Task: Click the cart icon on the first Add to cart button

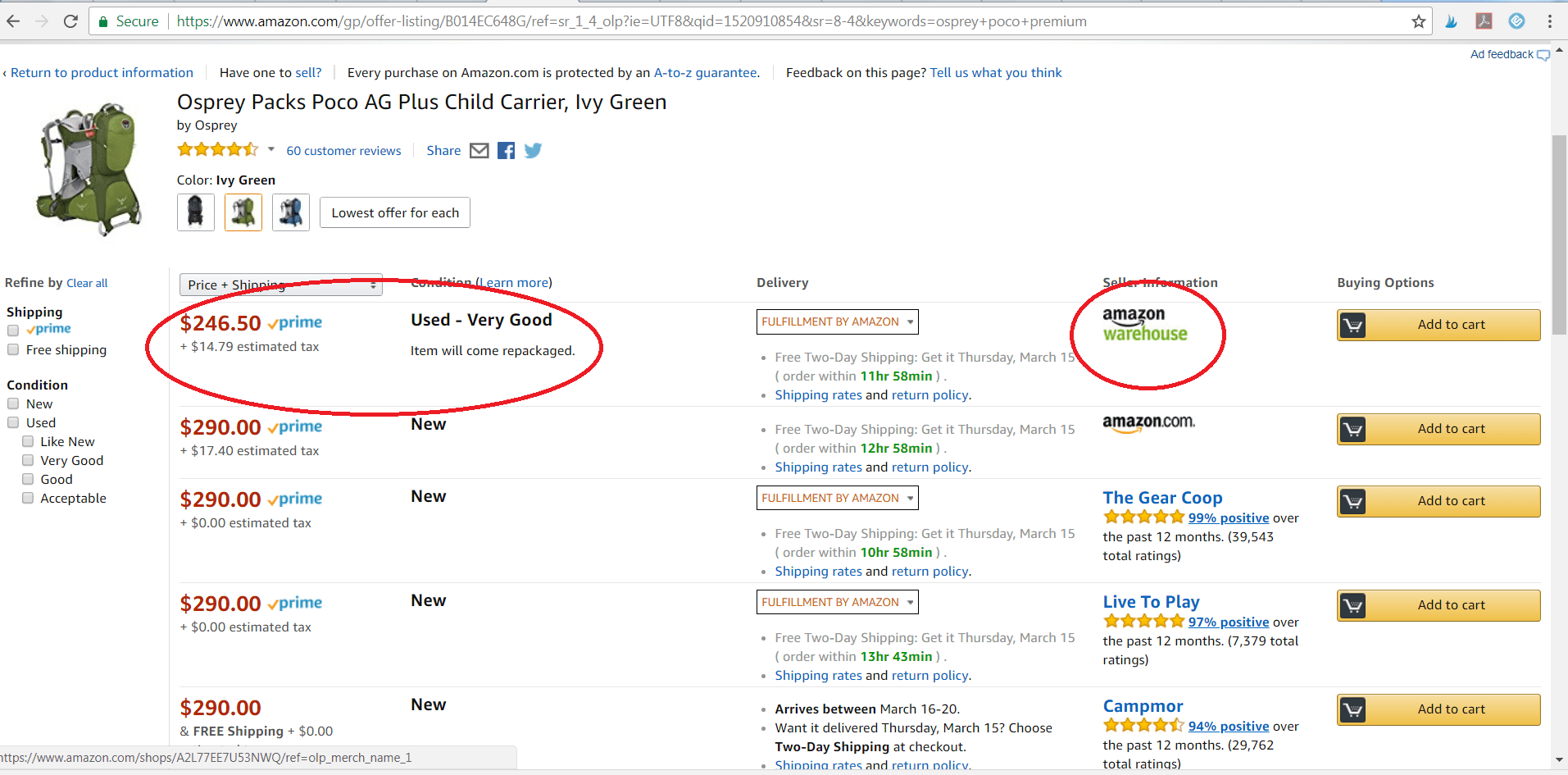Action: [x=1352, y=325]
